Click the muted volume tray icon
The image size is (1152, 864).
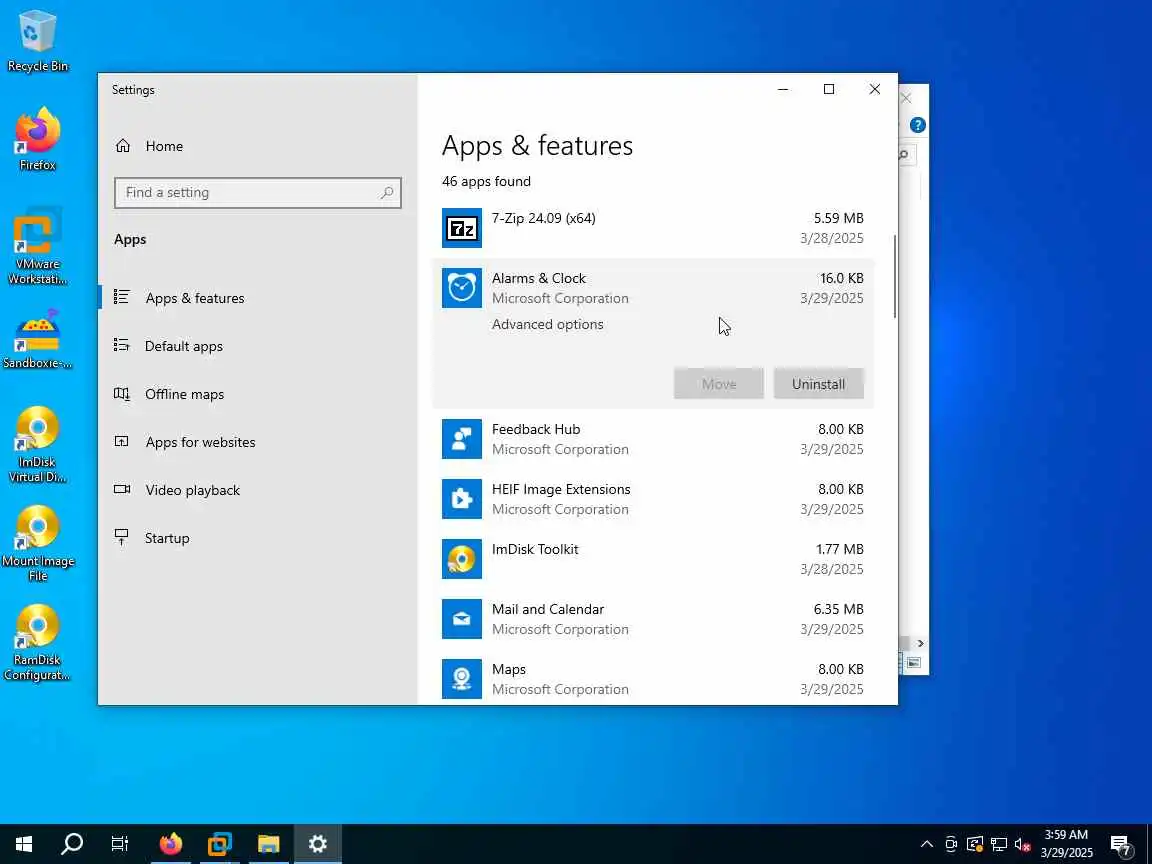[1022, 844]
